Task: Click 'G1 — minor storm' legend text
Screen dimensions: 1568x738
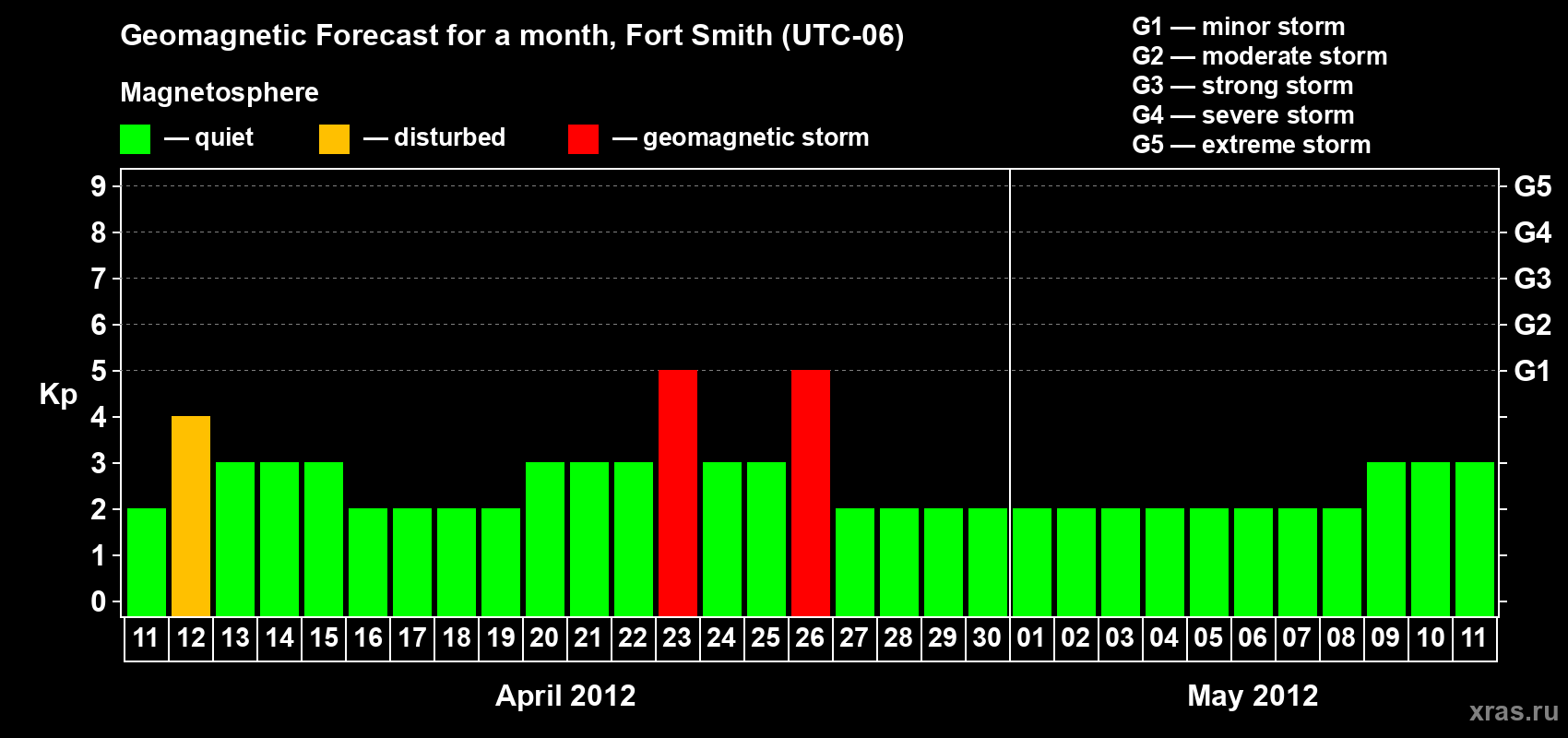Action: click(x=1238, y=27)
